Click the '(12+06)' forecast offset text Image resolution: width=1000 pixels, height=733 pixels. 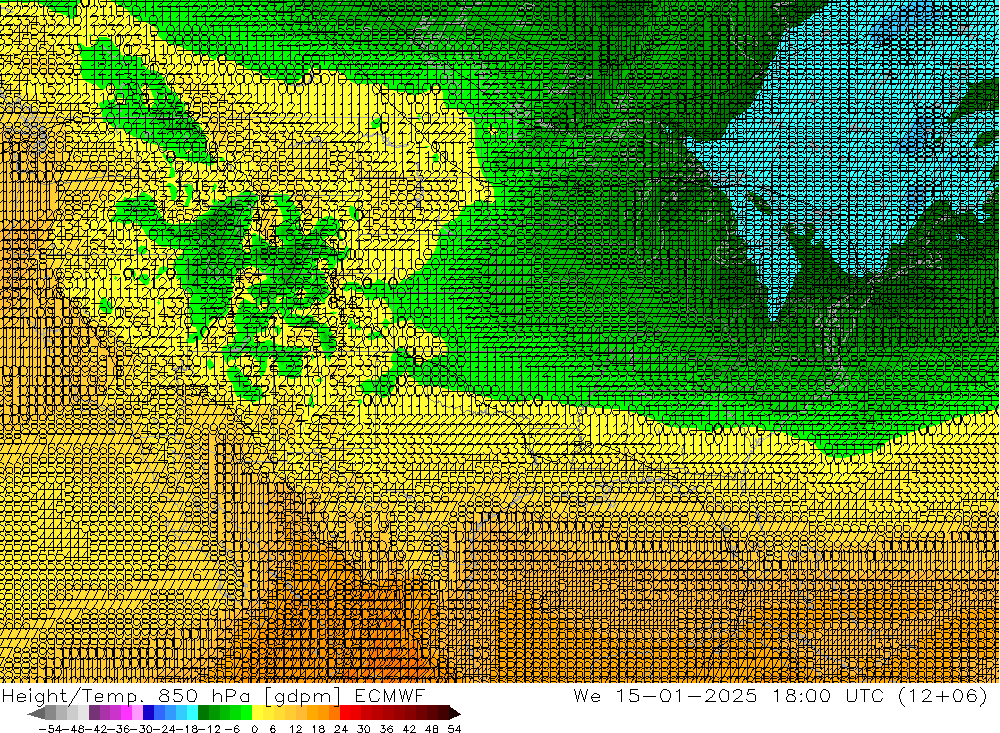coord(943,696)
